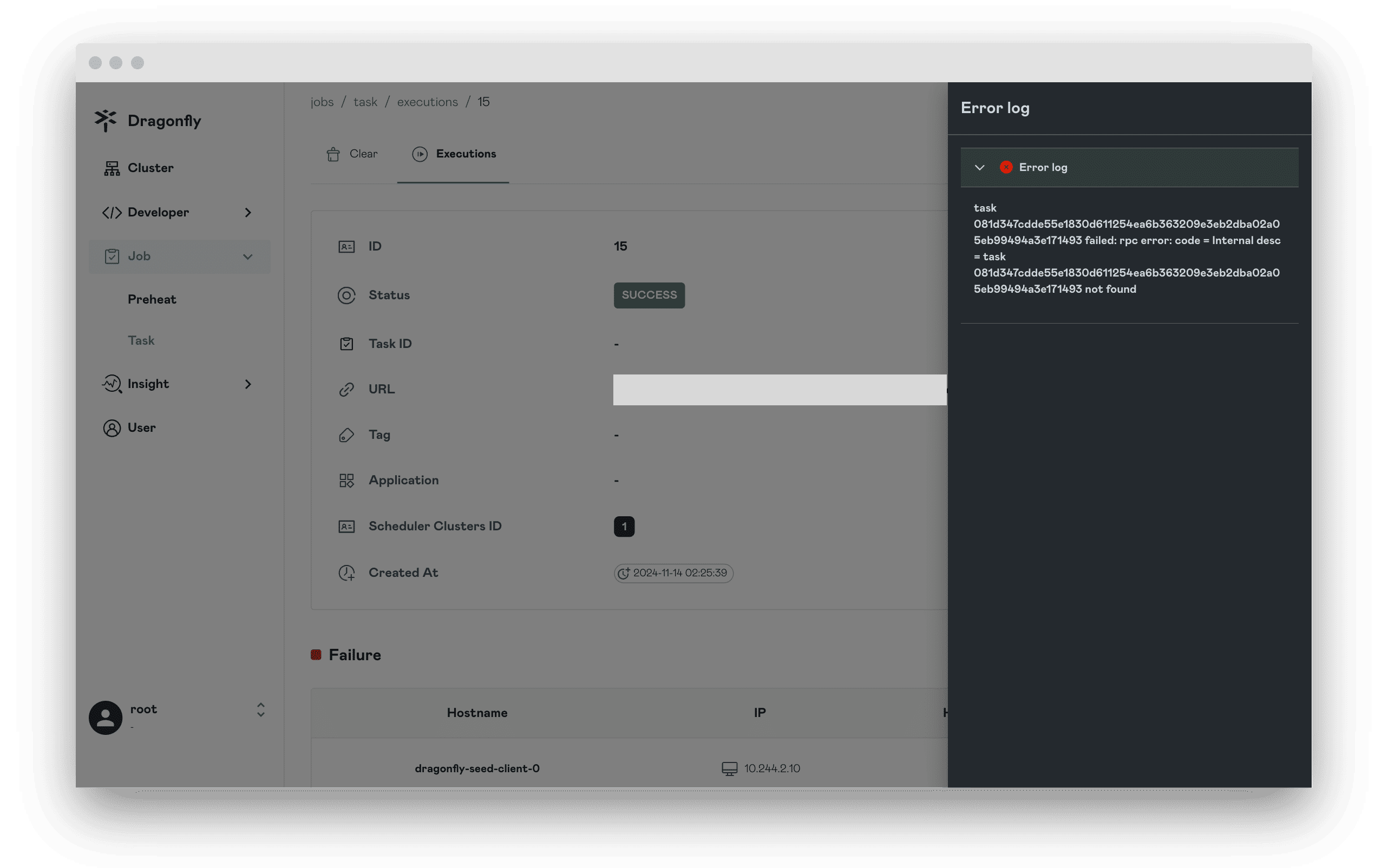Click the Task ID clipboard icon
Viewport: 1388px width, 868px height.
pyautogui.click(x=346, y=344)
